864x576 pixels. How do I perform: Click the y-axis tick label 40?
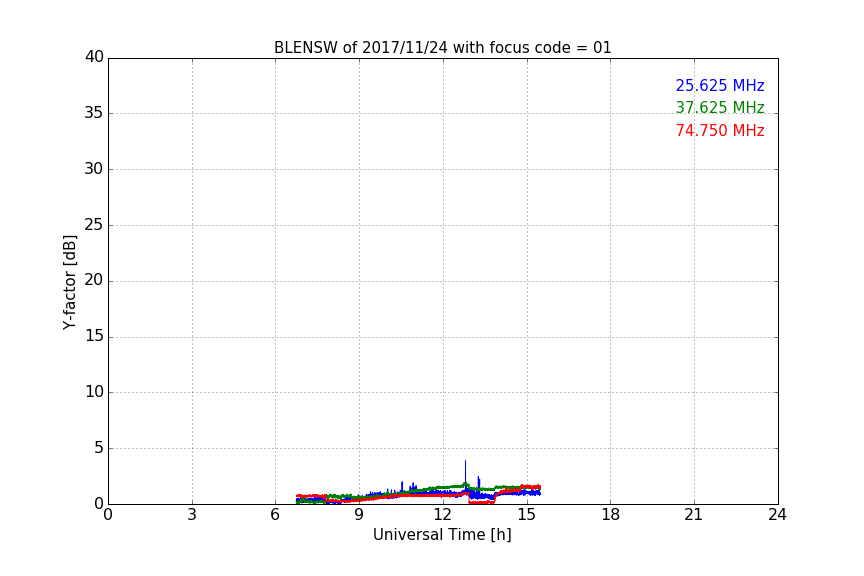94,57
